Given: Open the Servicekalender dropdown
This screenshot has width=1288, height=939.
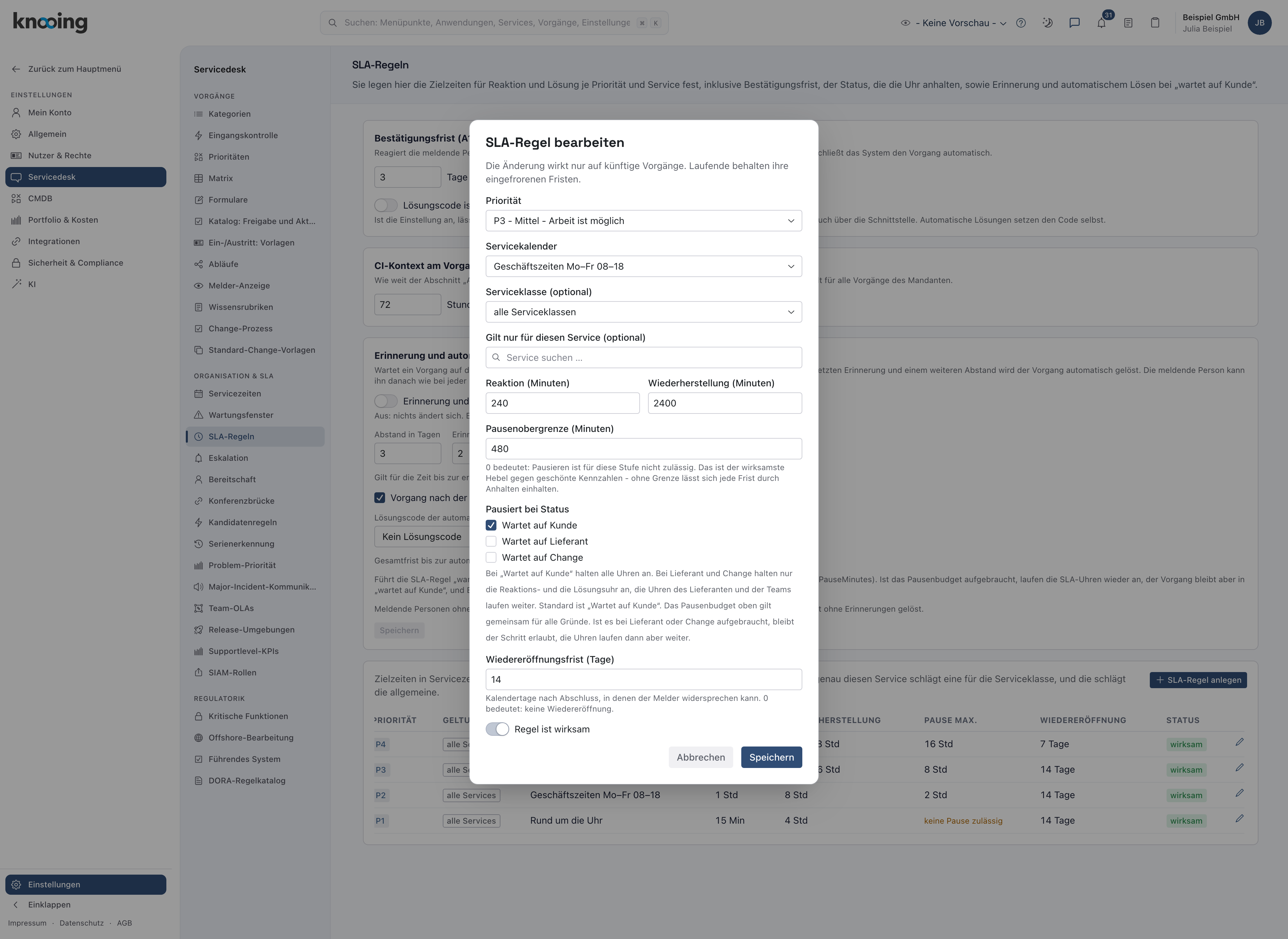Looking at the screenshot, I should 643,266.
